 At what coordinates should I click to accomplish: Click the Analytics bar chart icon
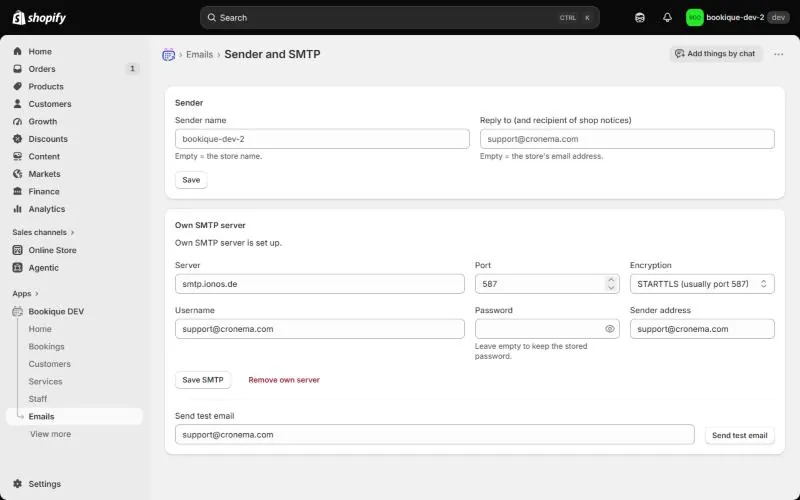(x=17, y=209)
